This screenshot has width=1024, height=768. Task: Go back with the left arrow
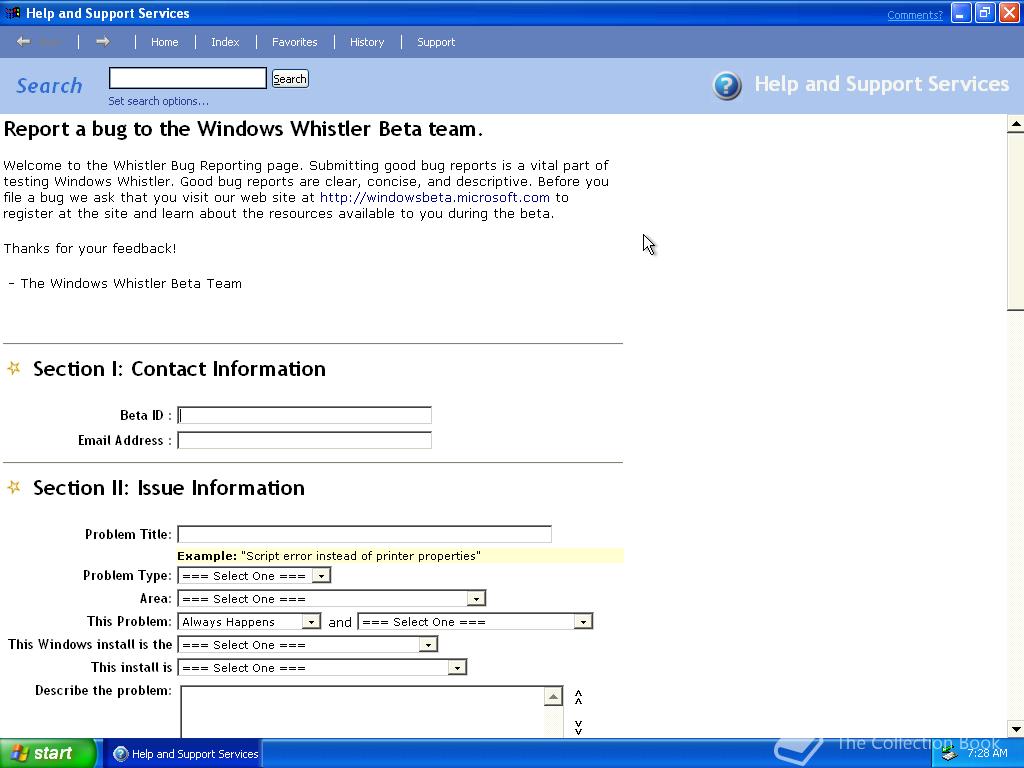pyautogui.click(x=24, y=42)
